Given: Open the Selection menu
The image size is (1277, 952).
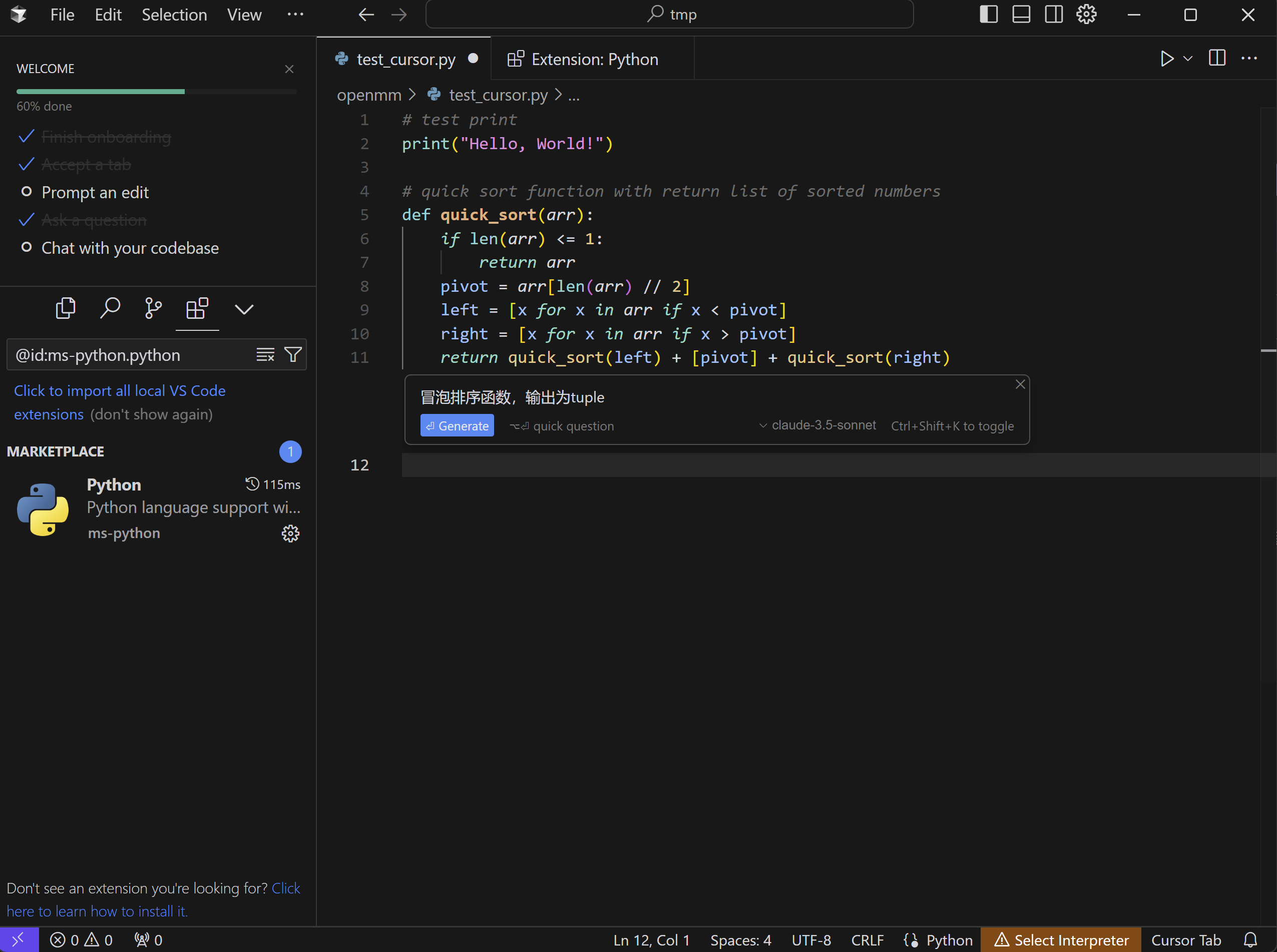Looking at the screenshot, I should 174,15.
